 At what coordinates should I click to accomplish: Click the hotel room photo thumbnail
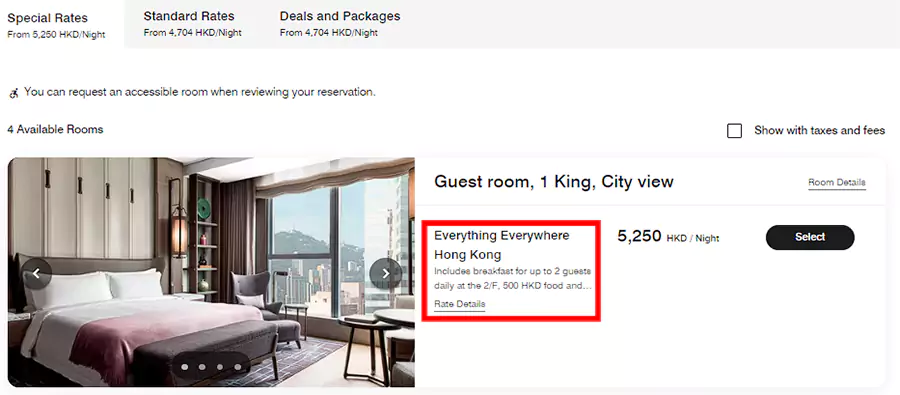211,272
